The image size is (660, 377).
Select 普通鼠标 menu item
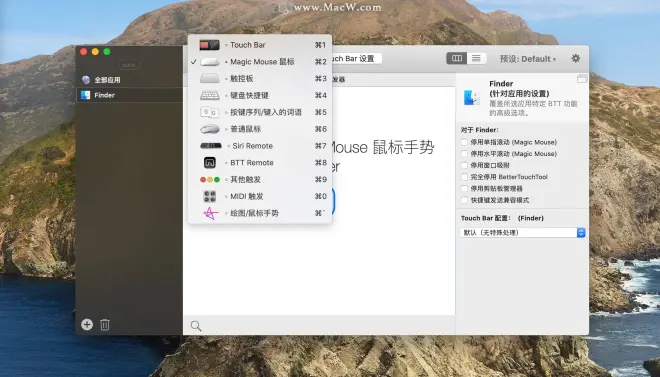point(260,129)
